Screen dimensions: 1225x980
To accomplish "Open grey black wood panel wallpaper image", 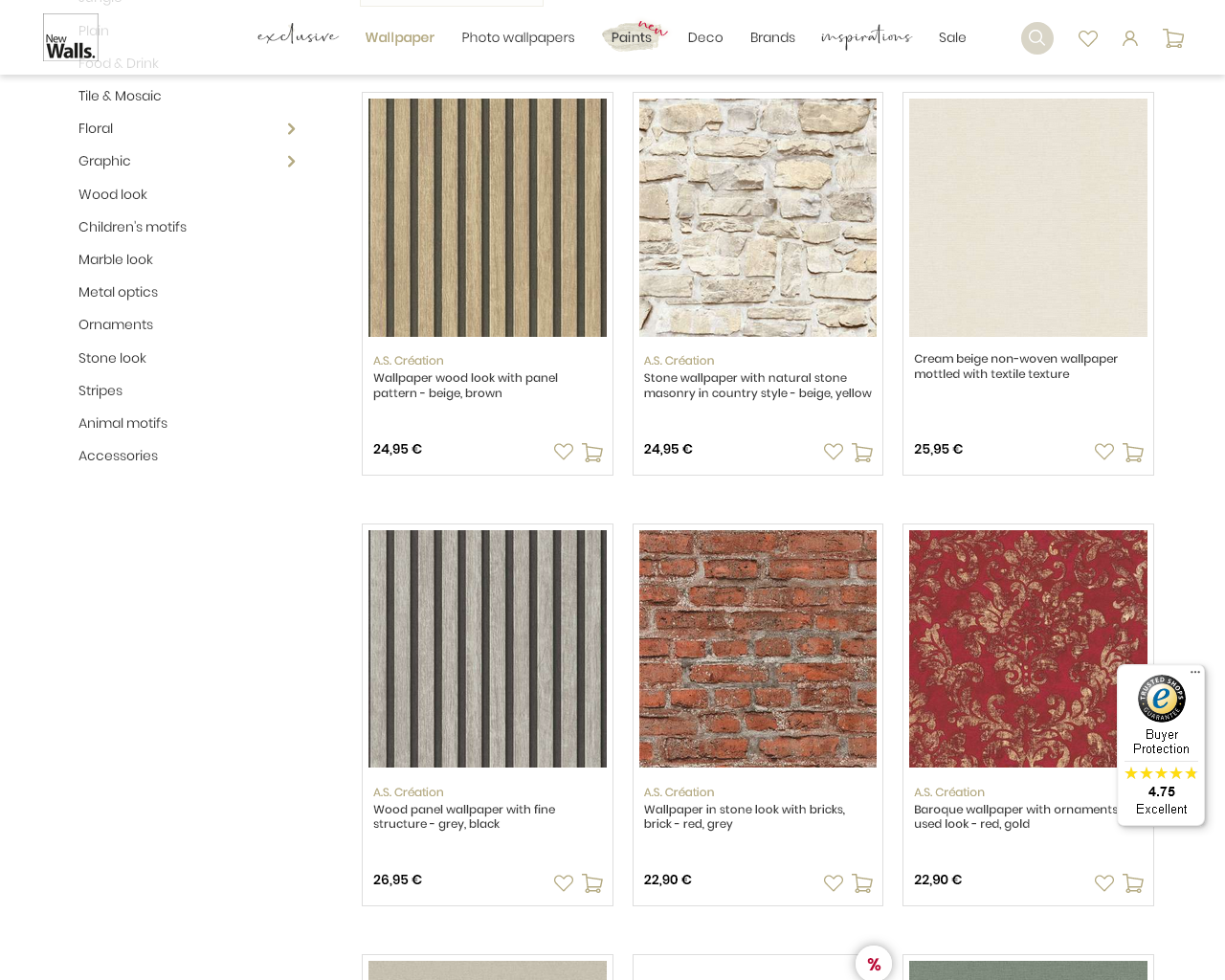I will pos(487,649).
